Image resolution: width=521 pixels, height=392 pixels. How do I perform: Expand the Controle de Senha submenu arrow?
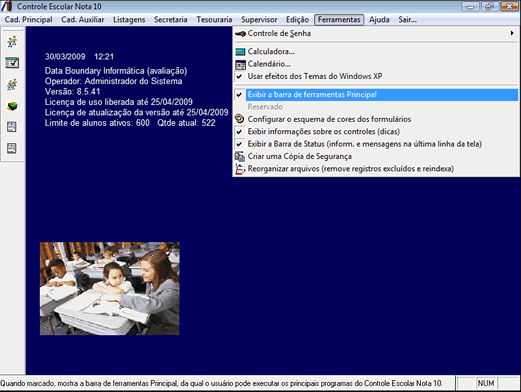click(512, 33)
